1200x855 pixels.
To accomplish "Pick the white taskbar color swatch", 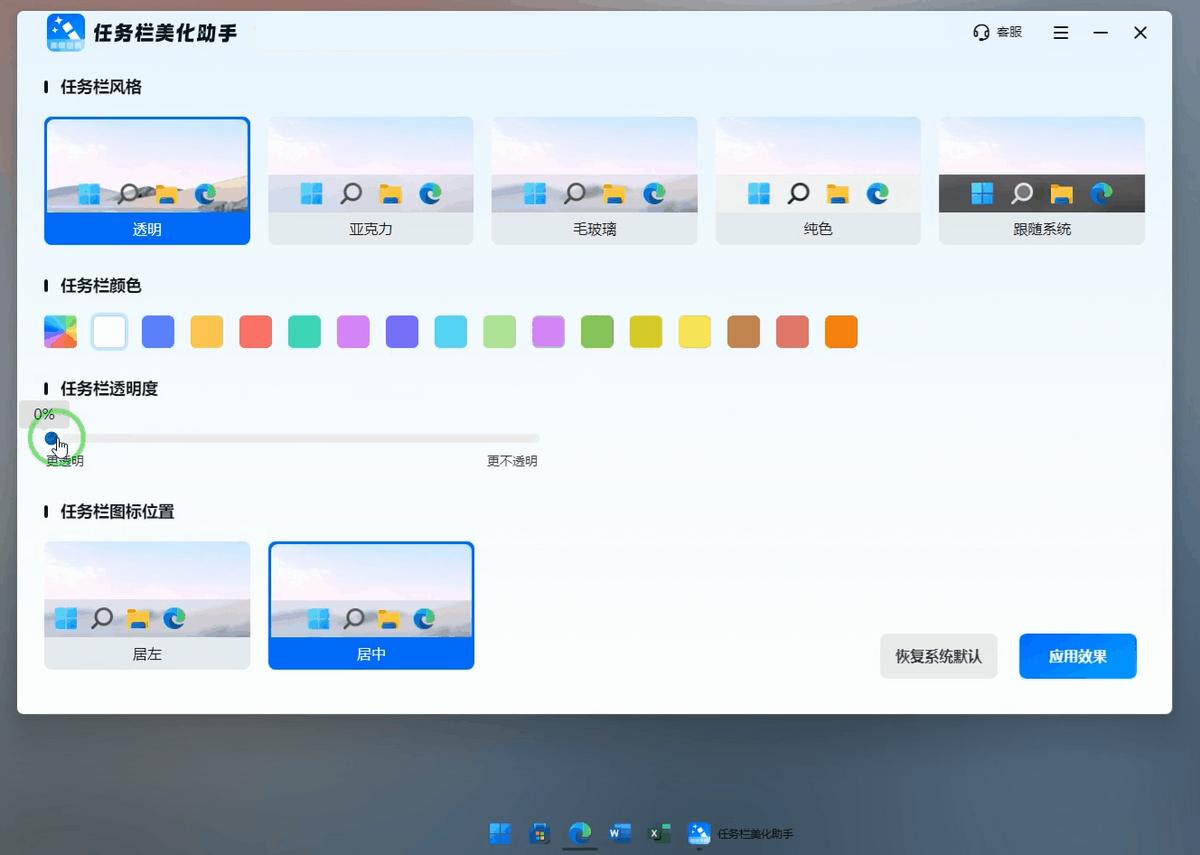I will (x=109, y=331).
